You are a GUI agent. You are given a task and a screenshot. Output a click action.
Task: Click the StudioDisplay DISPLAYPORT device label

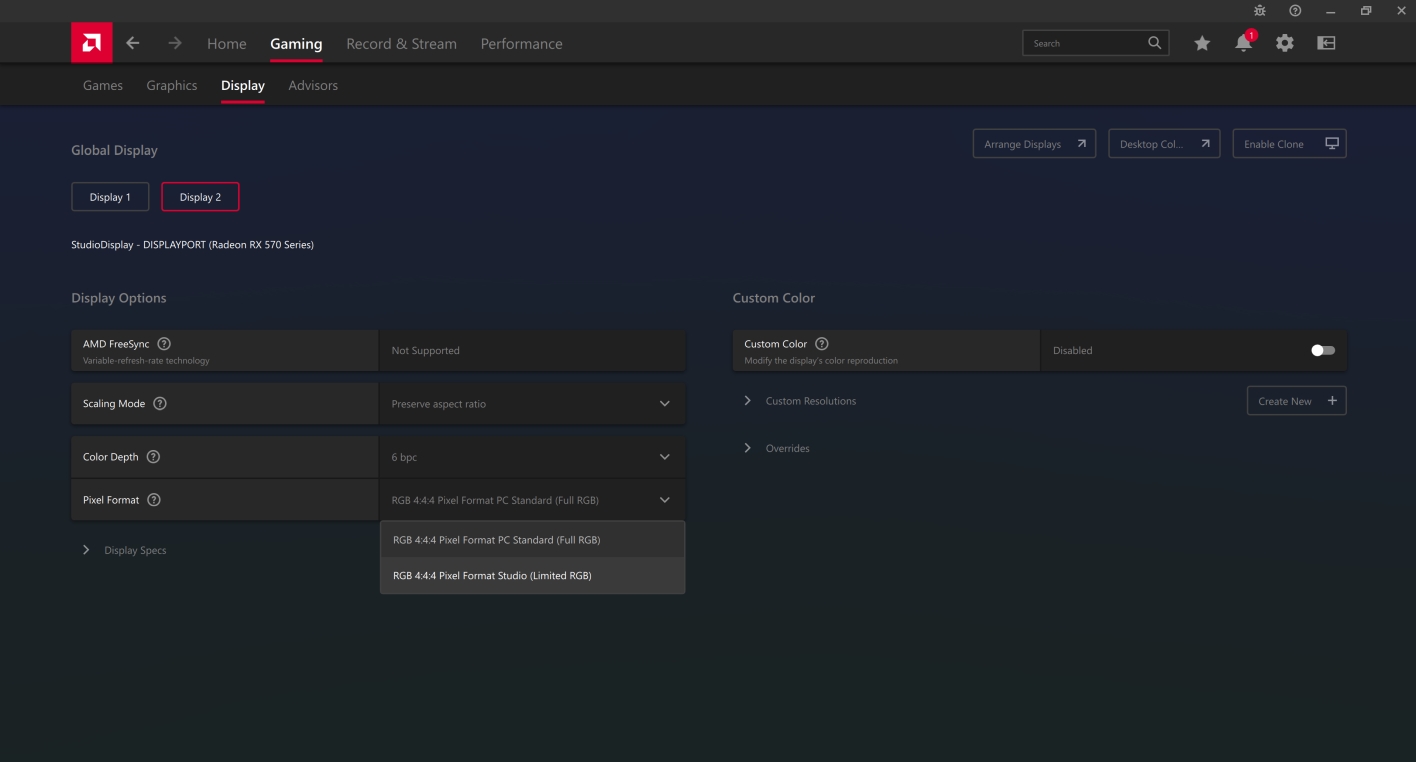click(x=193, y=245)
